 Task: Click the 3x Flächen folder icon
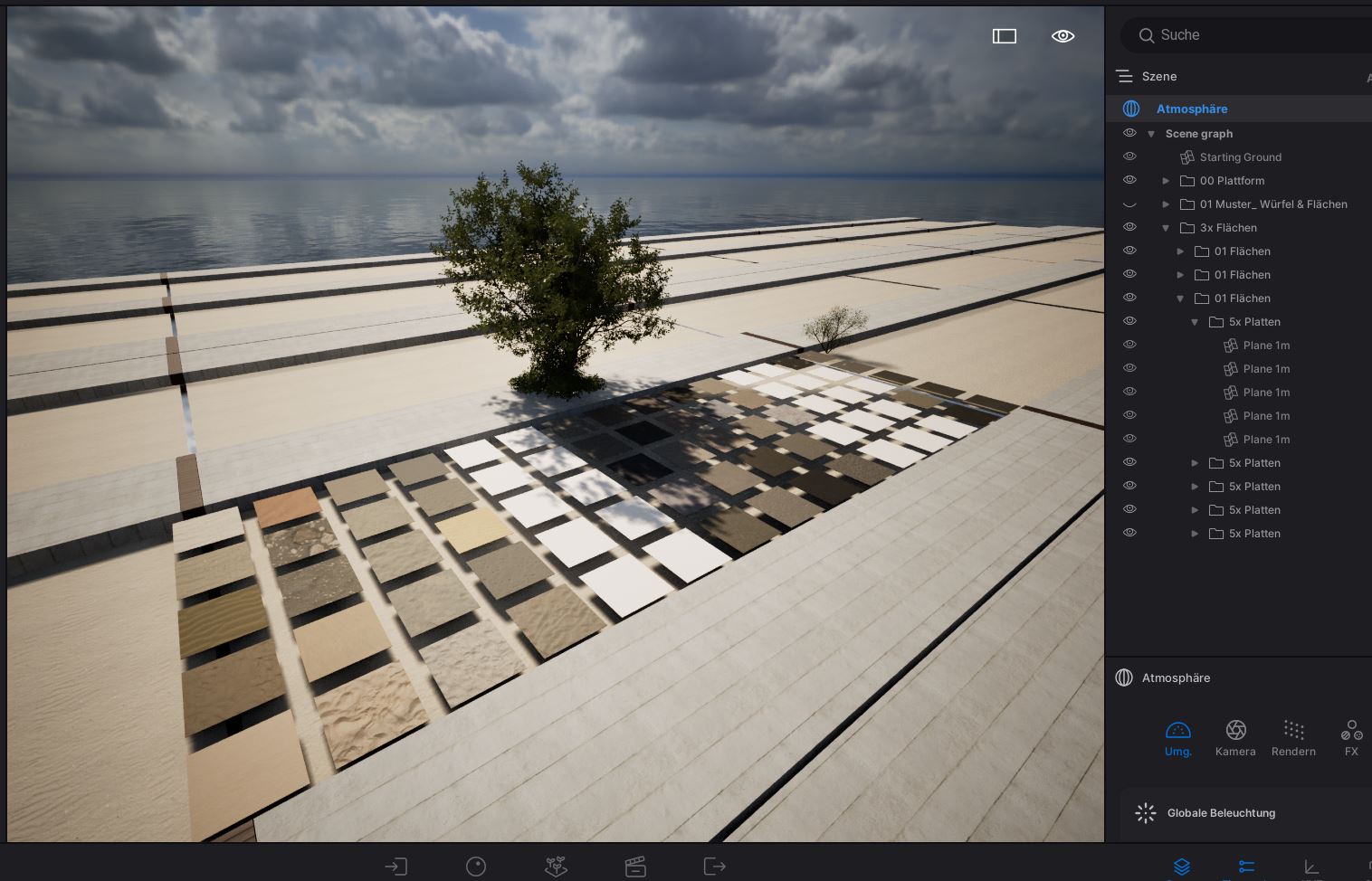tap(1187, 228)
